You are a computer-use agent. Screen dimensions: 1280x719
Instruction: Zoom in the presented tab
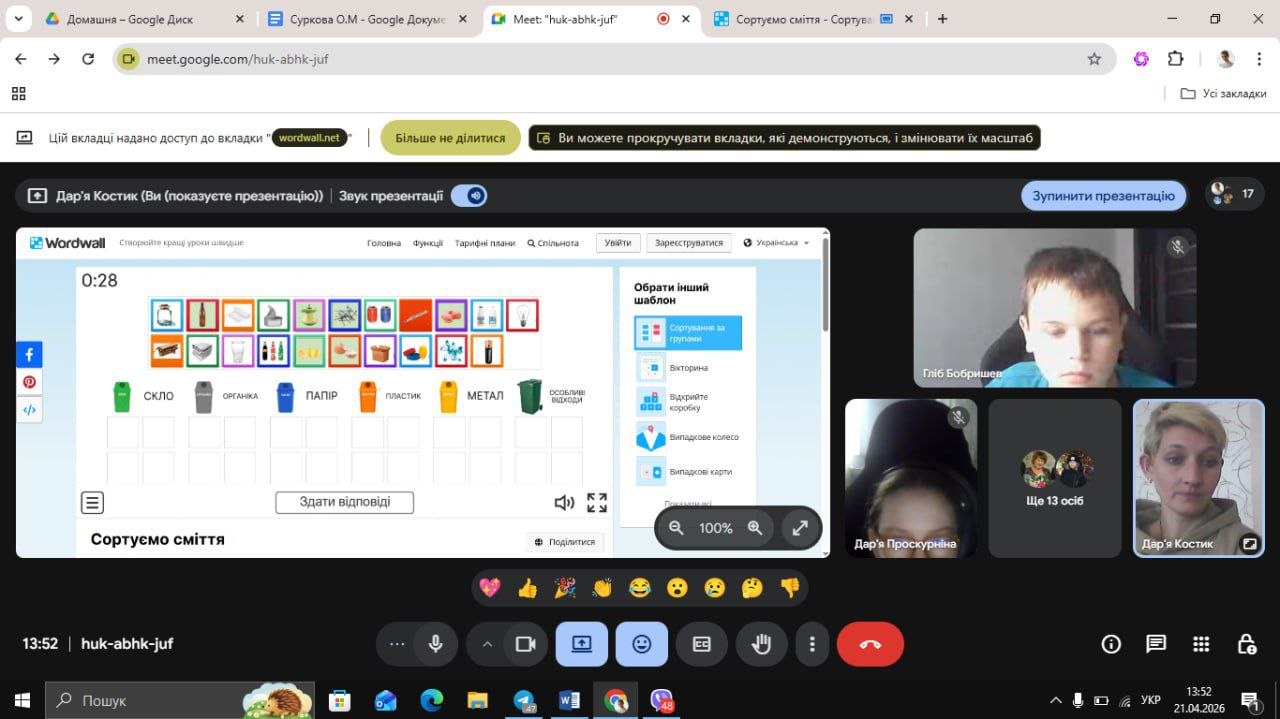click(755, 528)
